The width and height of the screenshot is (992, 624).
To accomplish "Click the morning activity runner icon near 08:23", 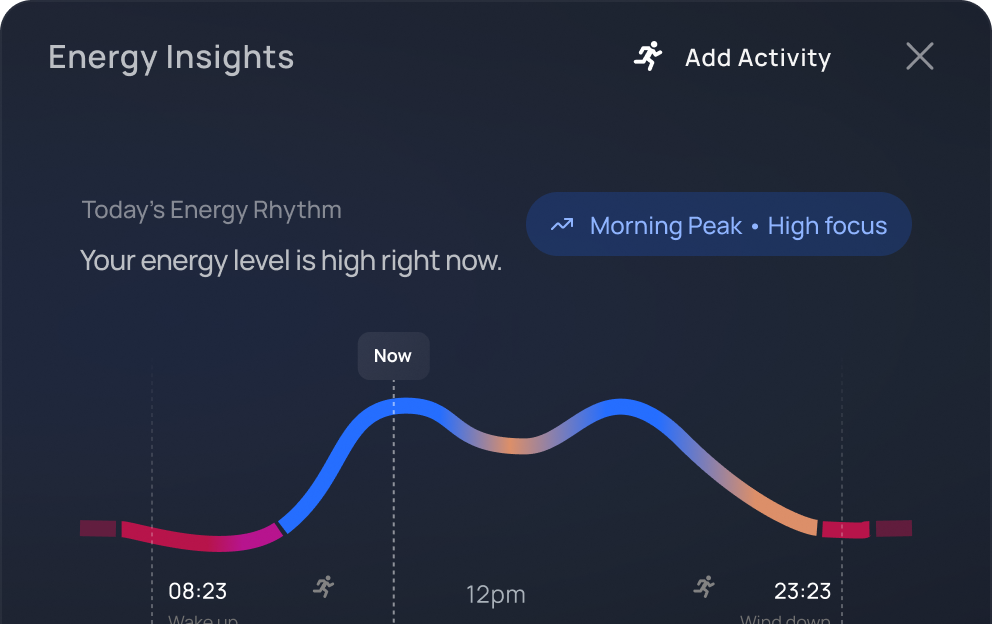I will (323, 586).
